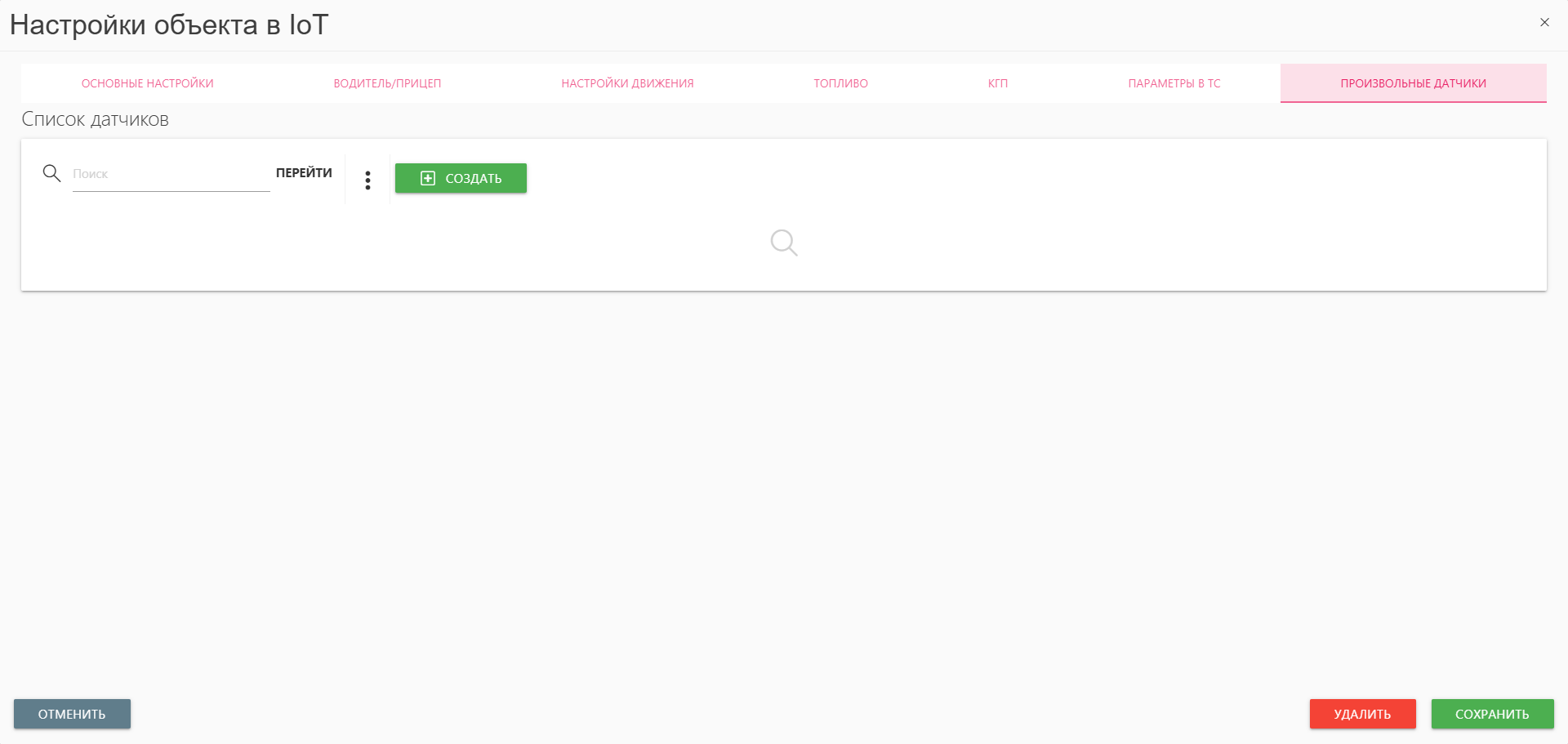Create a new sensor with the Создать label
The height and width of the screenshot is (744, 1568).
(474, 178)
